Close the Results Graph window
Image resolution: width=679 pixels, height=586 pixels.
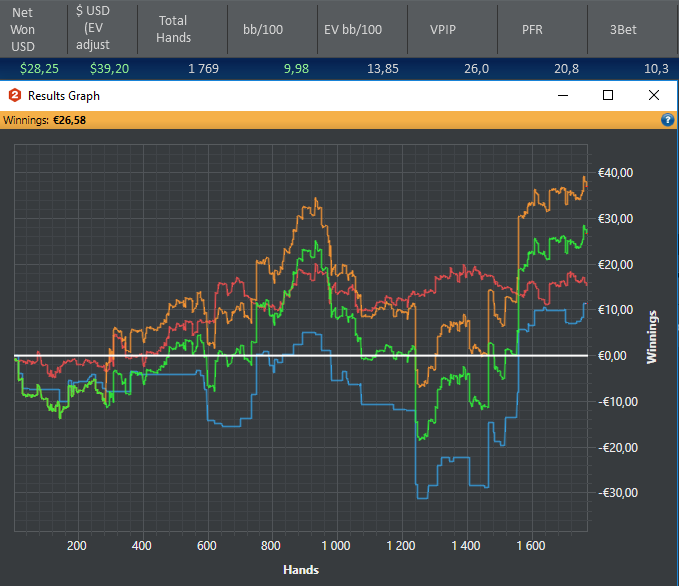654,96
